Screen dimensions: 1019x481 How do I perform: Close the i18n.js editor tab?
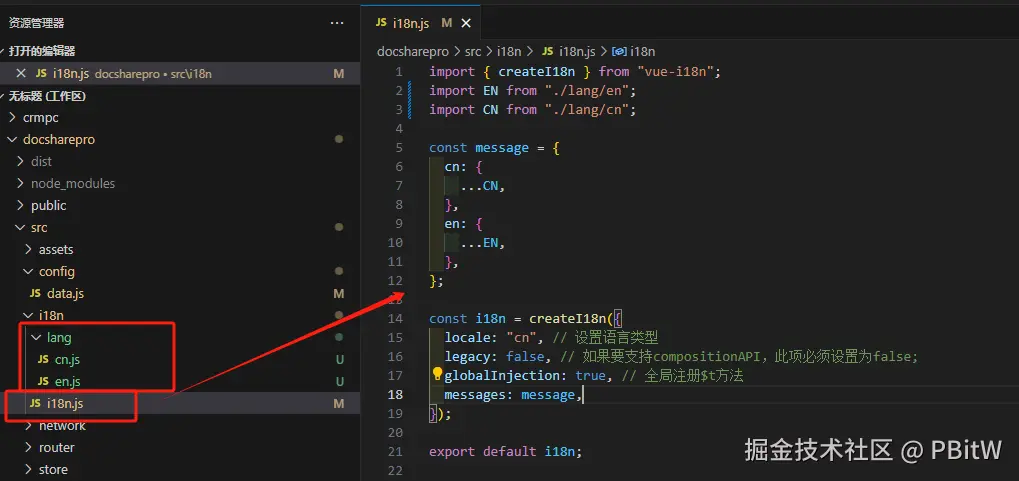(467, 22)
